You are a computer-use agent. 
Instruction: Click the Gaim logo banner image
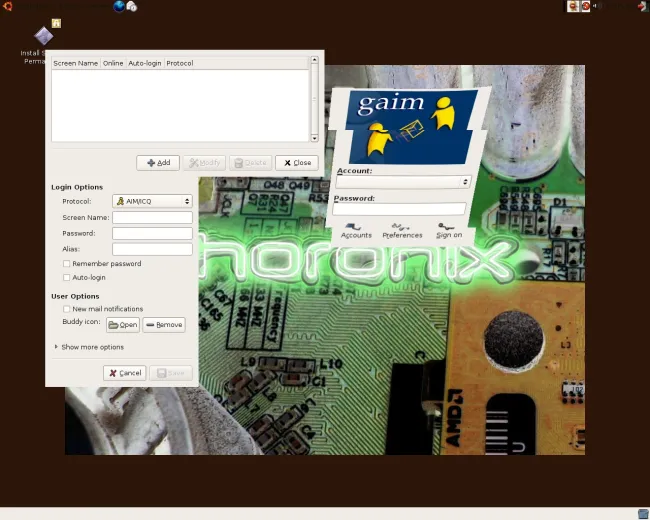pos(411,126)
